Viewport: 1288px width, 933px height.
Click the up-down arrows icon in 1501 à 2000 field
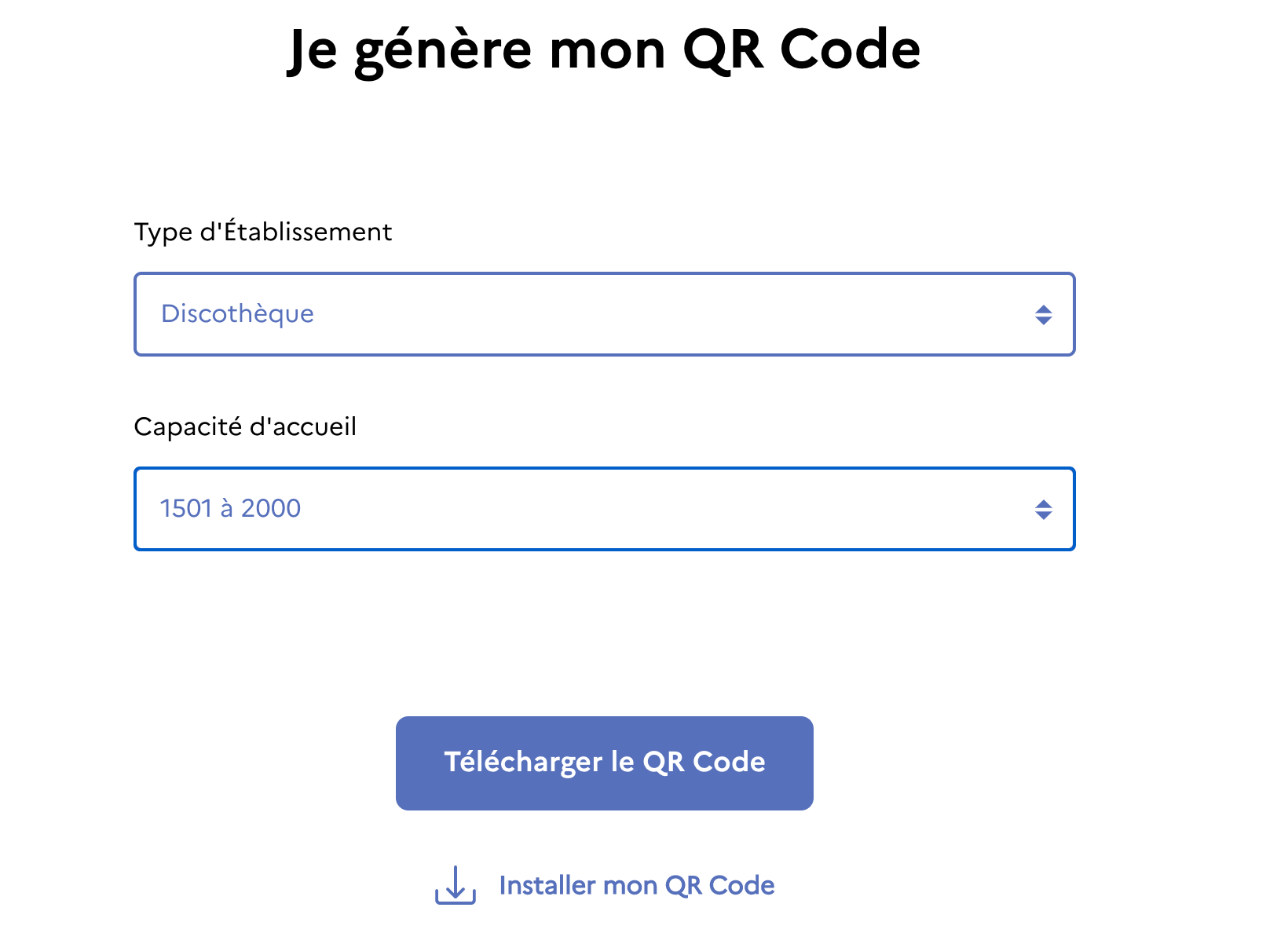tap(1043, 510)
